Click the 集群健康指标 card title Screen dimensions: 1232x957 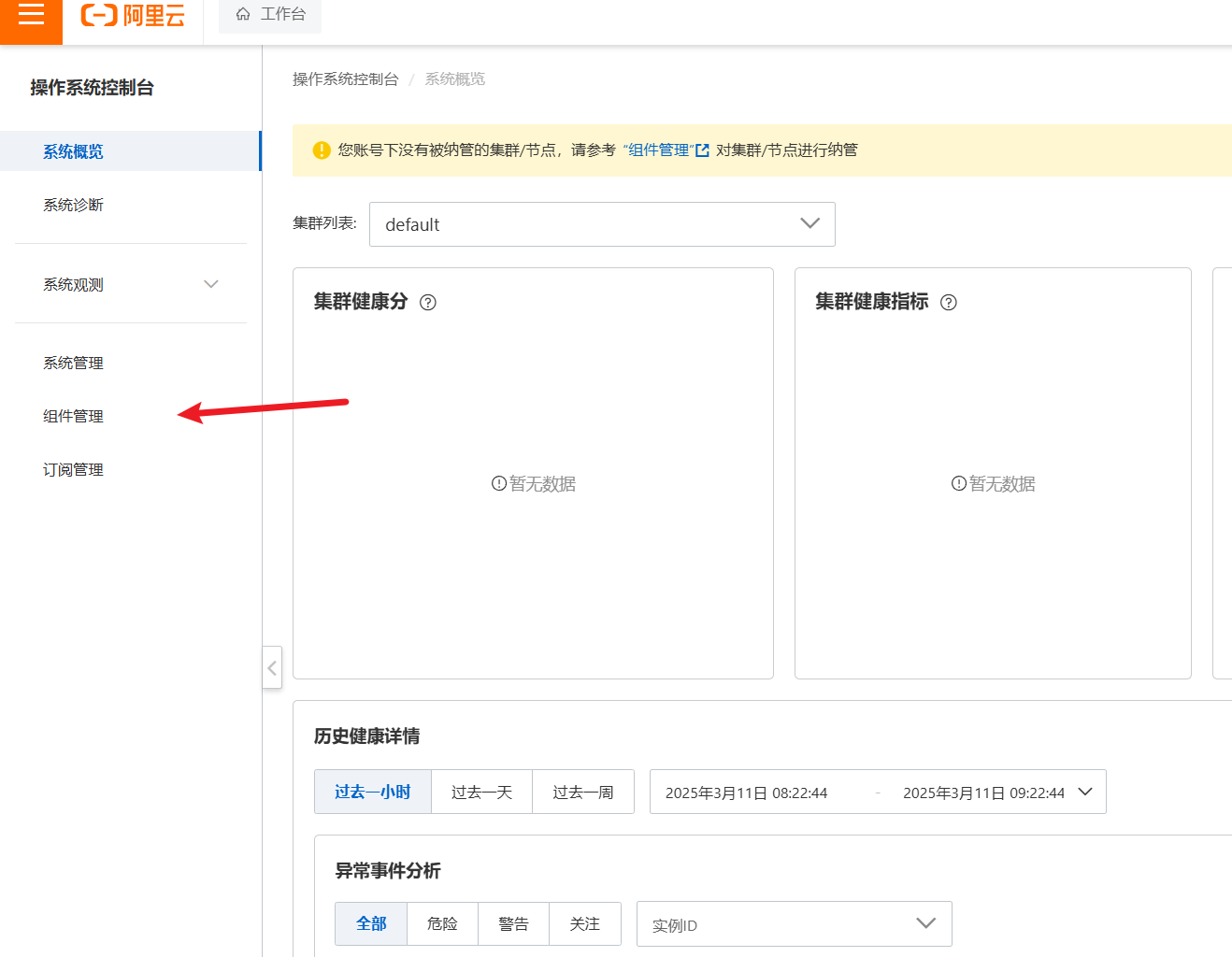point(871,301)
